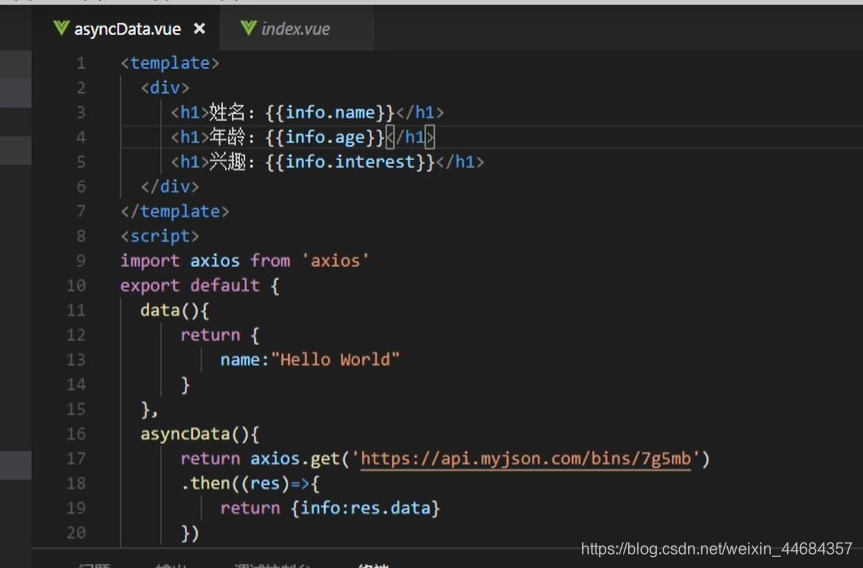Click the script tag on line 8
The width and height of the screenshot is (863, 568).
coord(160,236)
